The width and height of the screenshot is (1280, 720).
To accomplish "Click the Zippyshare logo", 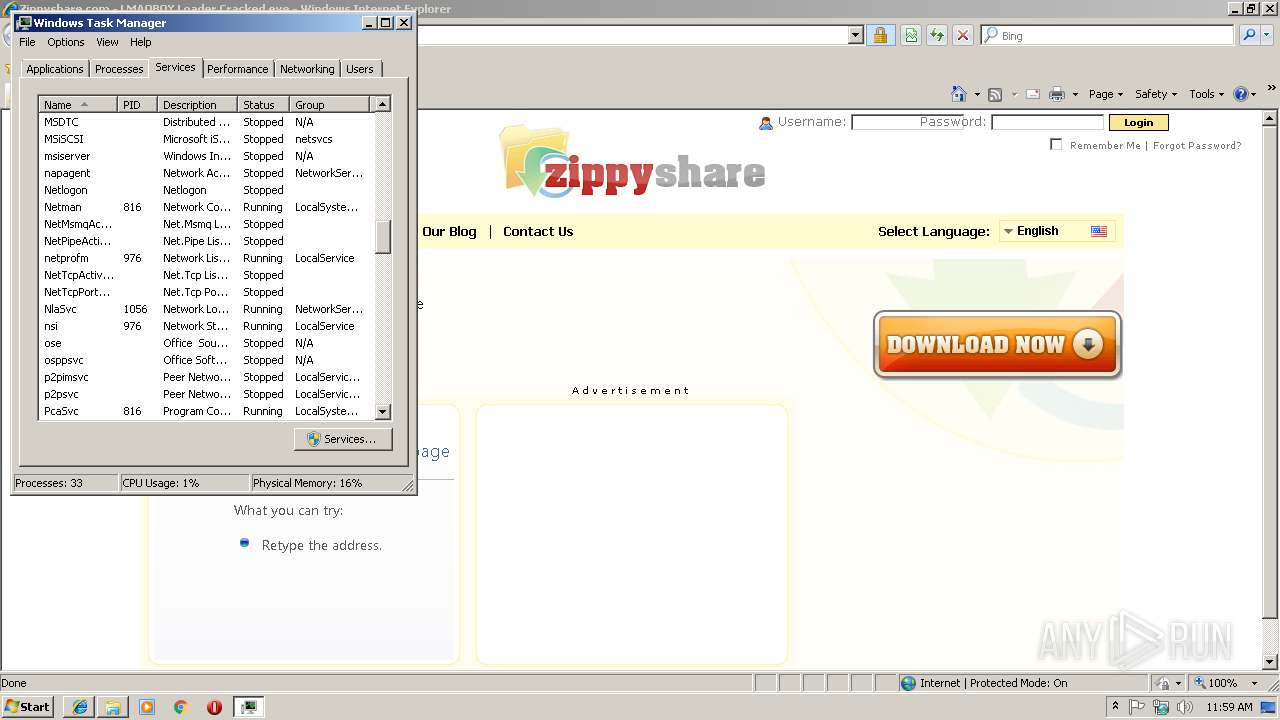I will point(633,163).
